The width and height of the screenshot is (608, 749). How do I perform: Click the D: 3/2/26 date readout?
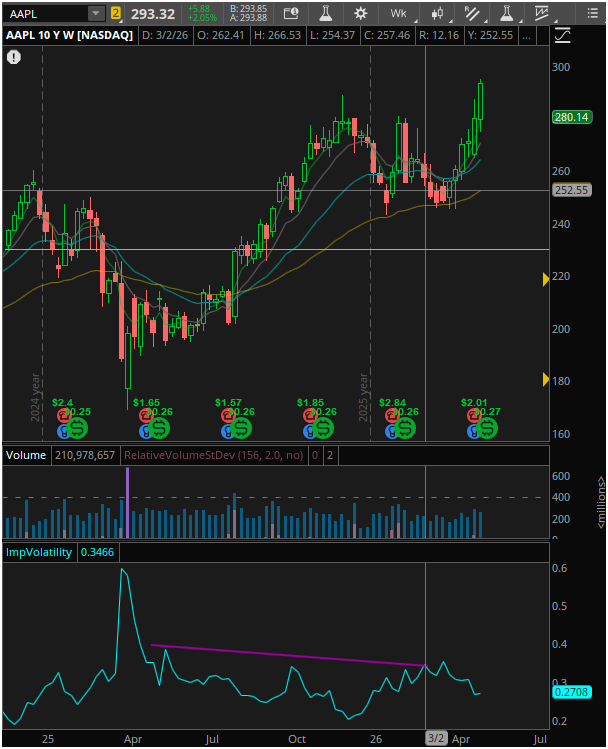click(165, 35)
